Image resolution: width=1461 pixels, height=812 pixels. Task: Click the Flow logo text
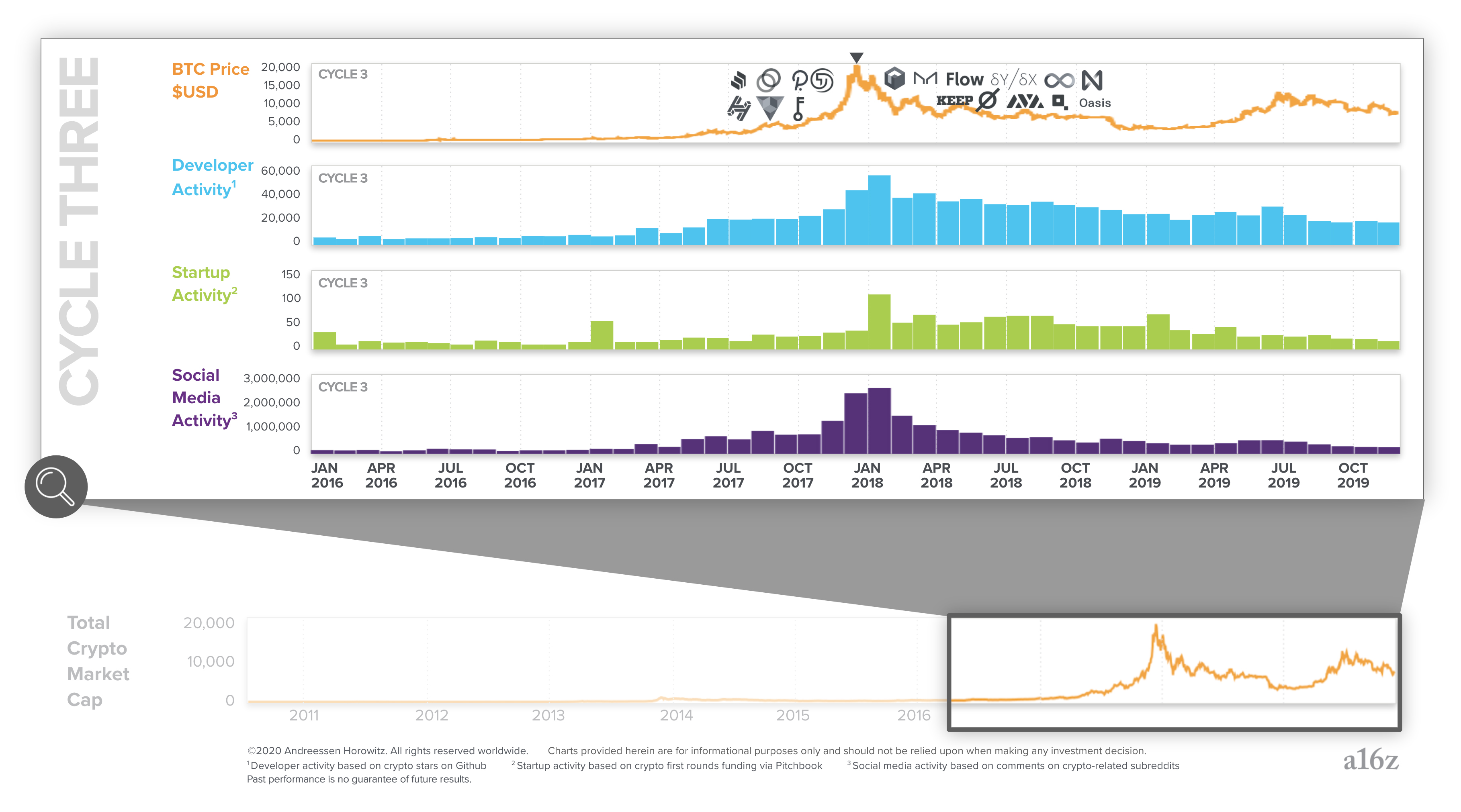[964, 80]
